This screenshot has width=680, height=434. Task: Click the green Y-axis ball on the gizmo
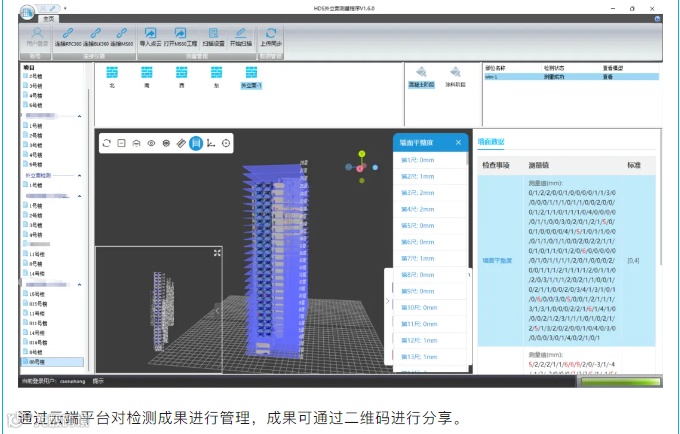pyautogui.click(x=362, y=154)
